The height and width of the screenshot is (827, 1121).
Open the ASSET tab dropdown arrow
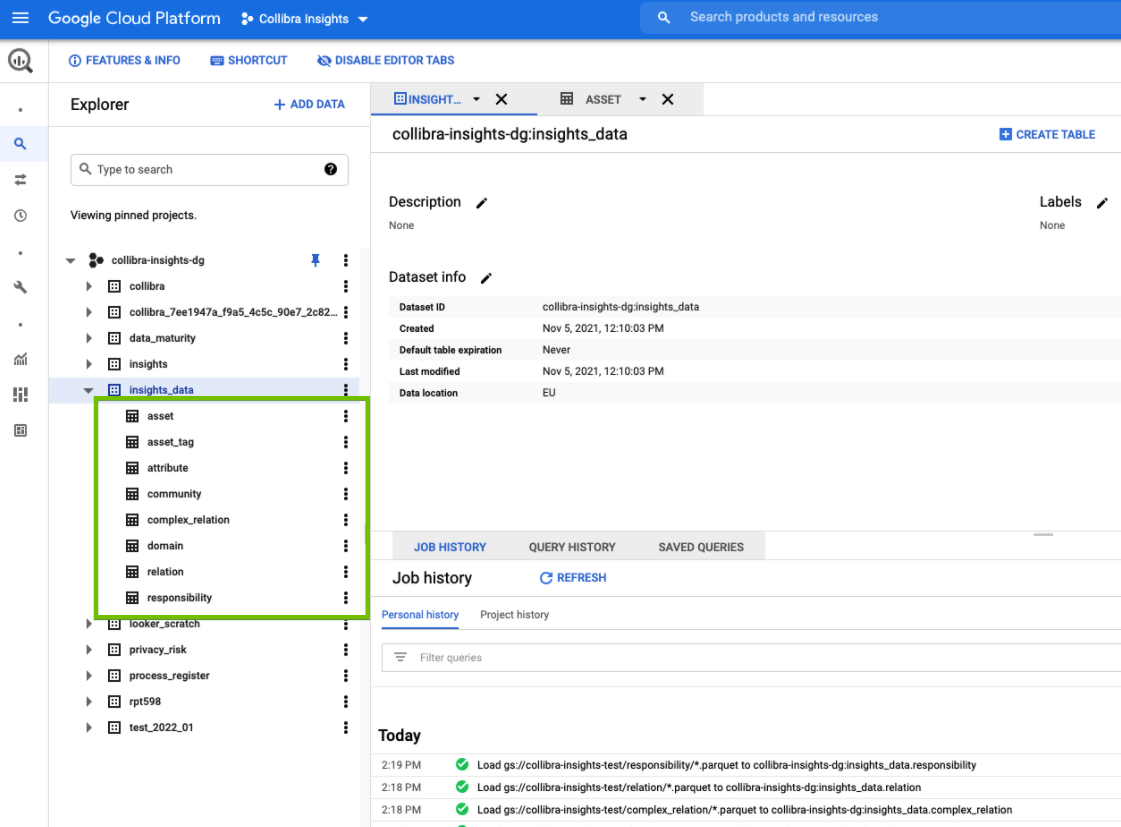(x=642, y=99)
